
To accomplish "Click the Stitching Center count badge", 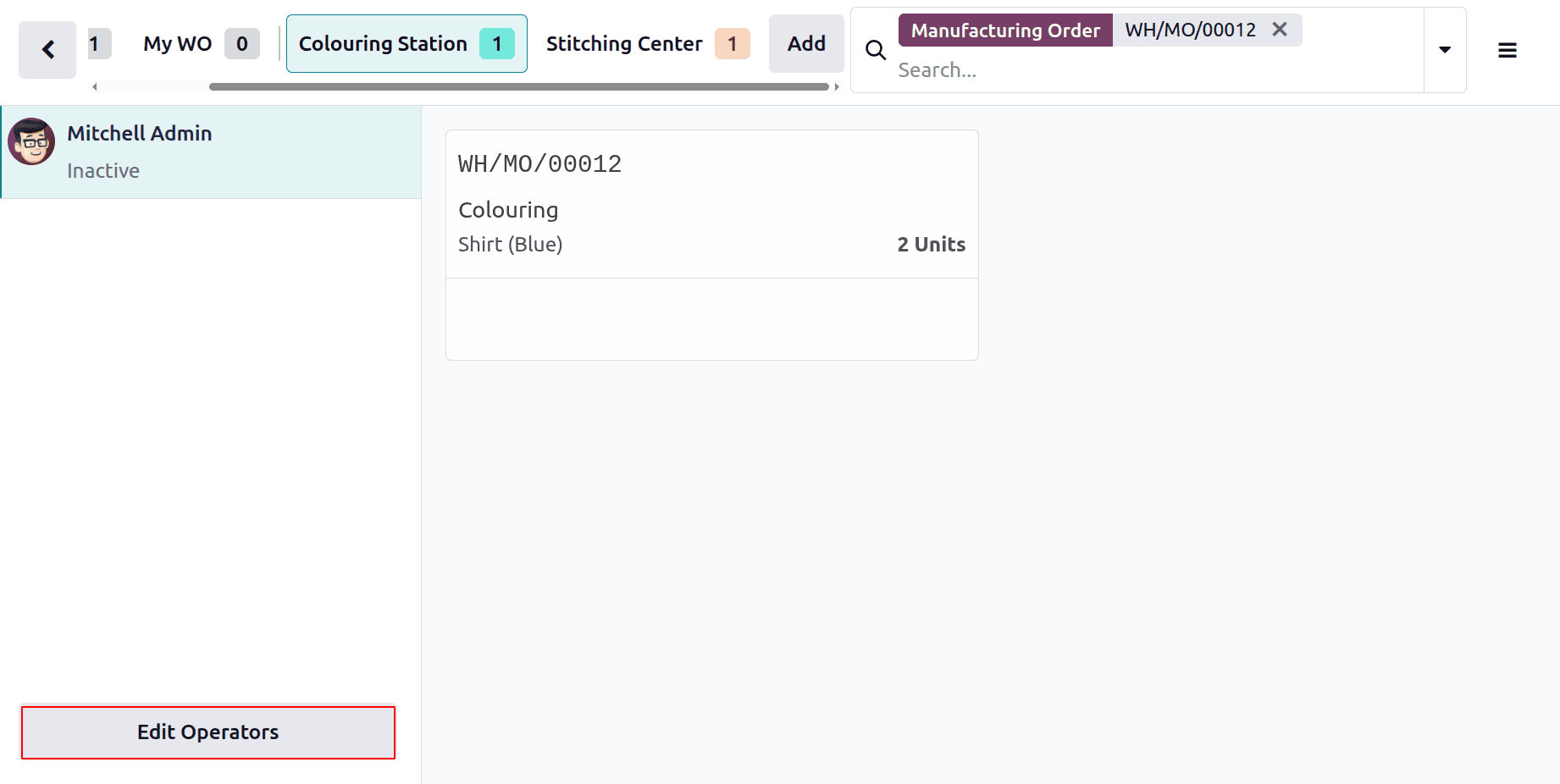I will pyautogui.click(x=732, y=43).
